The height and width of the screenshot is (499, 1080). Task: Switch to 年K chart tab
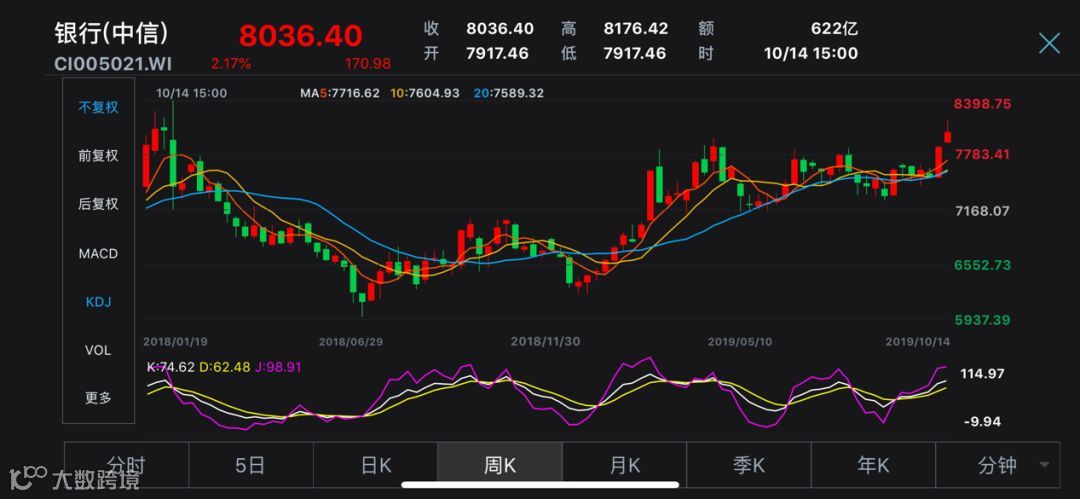coord(873,465)
